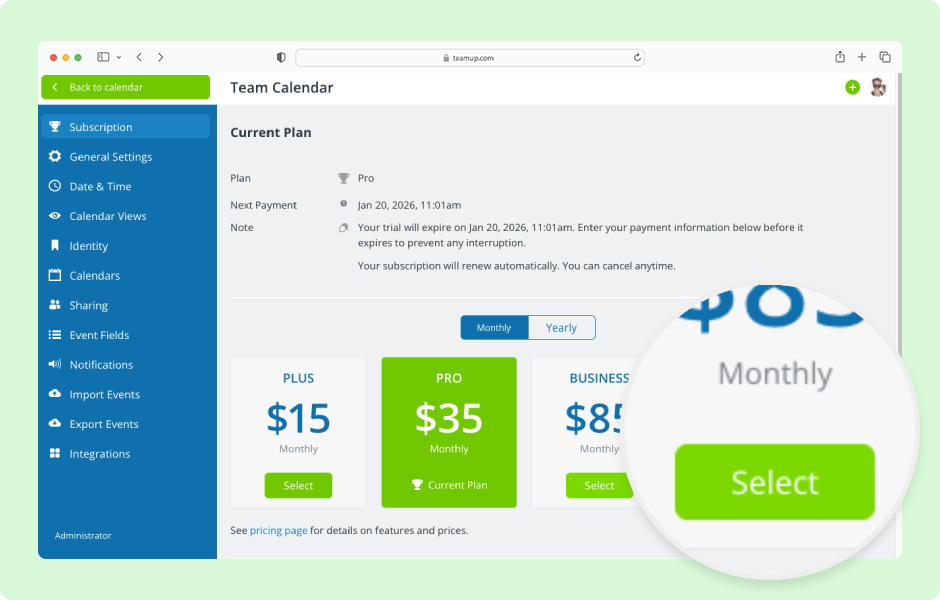Viewport: 940px width, 600px height.
Task: Open the Sharing section
Action: pyautogui.click(x=88, y=306)
